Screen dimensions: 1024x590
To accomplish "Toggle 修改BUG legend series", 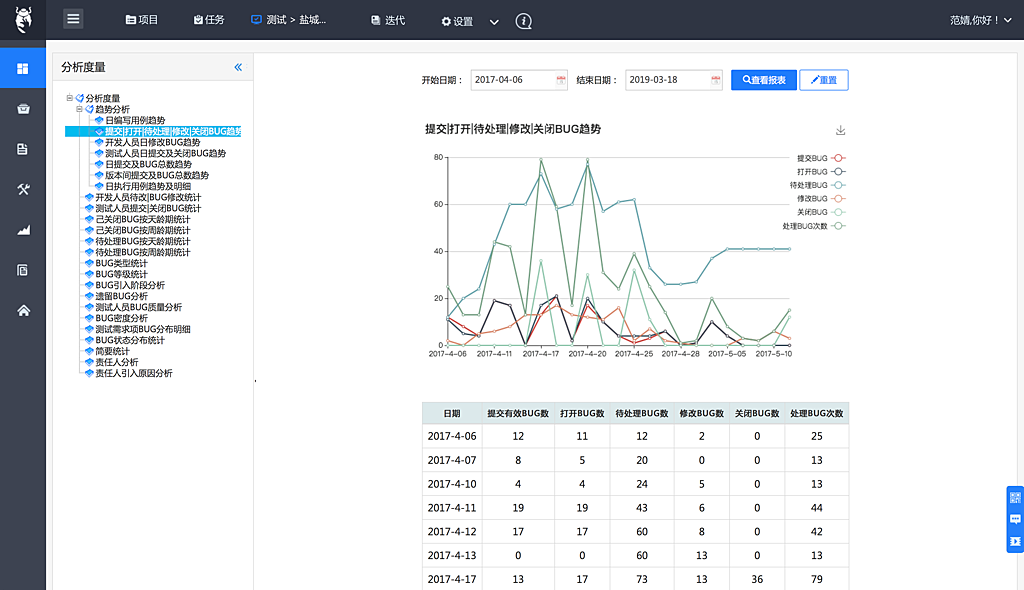I will point(821,199).
